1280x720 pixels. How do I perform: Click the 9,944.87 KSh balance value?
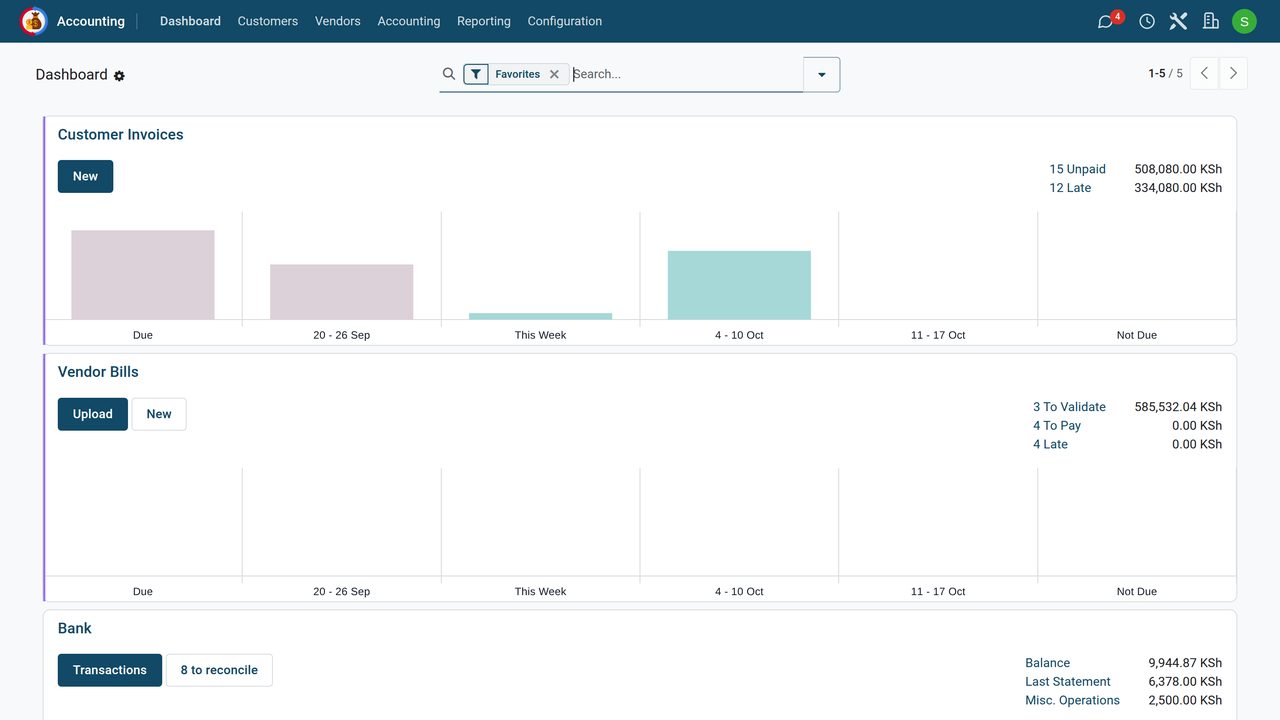pyautogui.click(x=1185, y=663)
